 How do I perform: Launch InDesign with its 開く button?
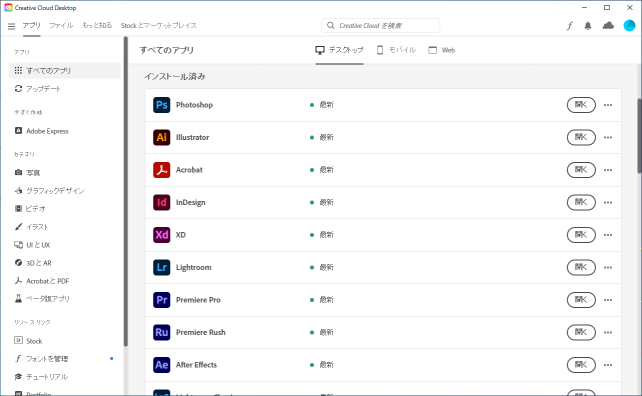[581, 202]
